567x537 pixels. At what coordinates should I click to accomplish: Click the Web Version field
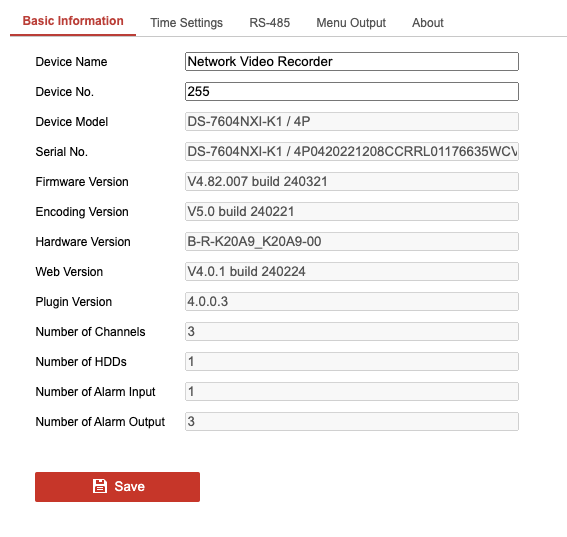tap(352, 272)
